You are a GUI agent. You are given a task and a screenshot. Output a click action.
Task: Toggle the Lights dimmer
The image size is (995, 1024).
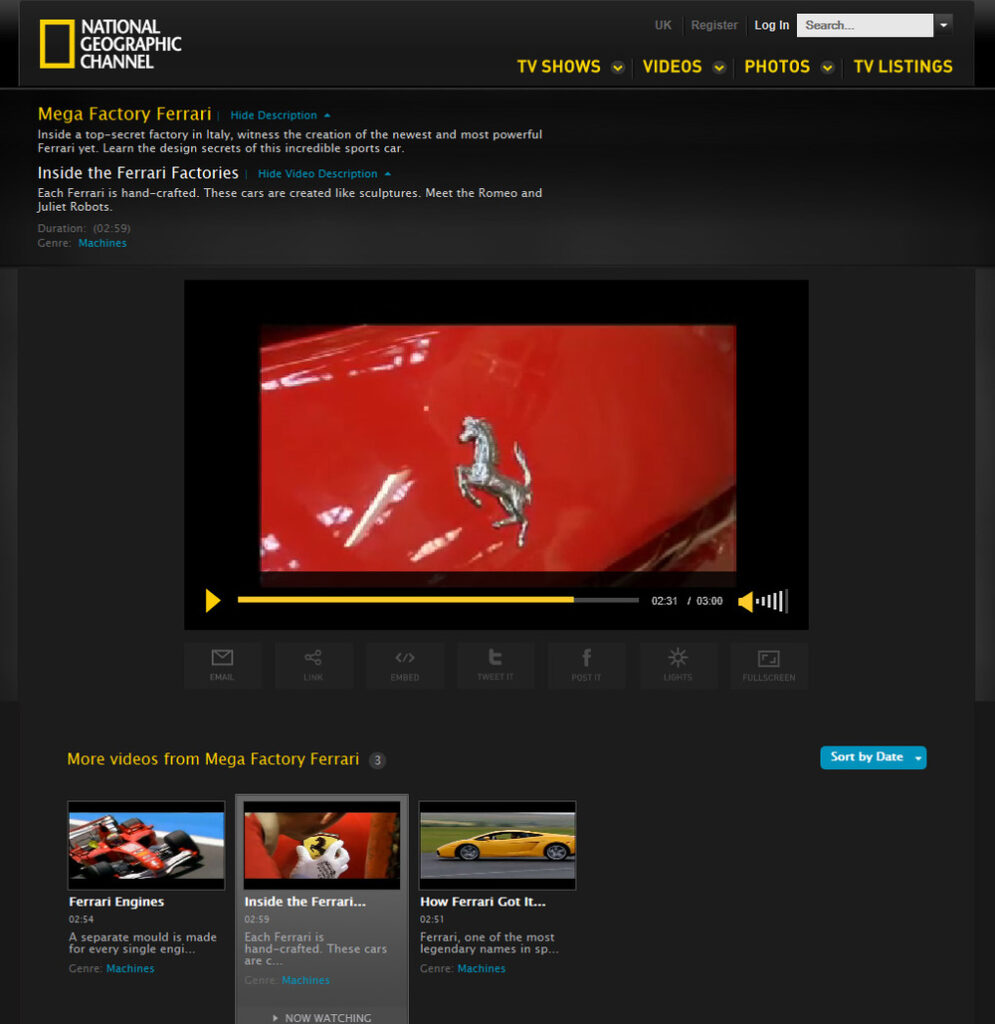(678, 665)
